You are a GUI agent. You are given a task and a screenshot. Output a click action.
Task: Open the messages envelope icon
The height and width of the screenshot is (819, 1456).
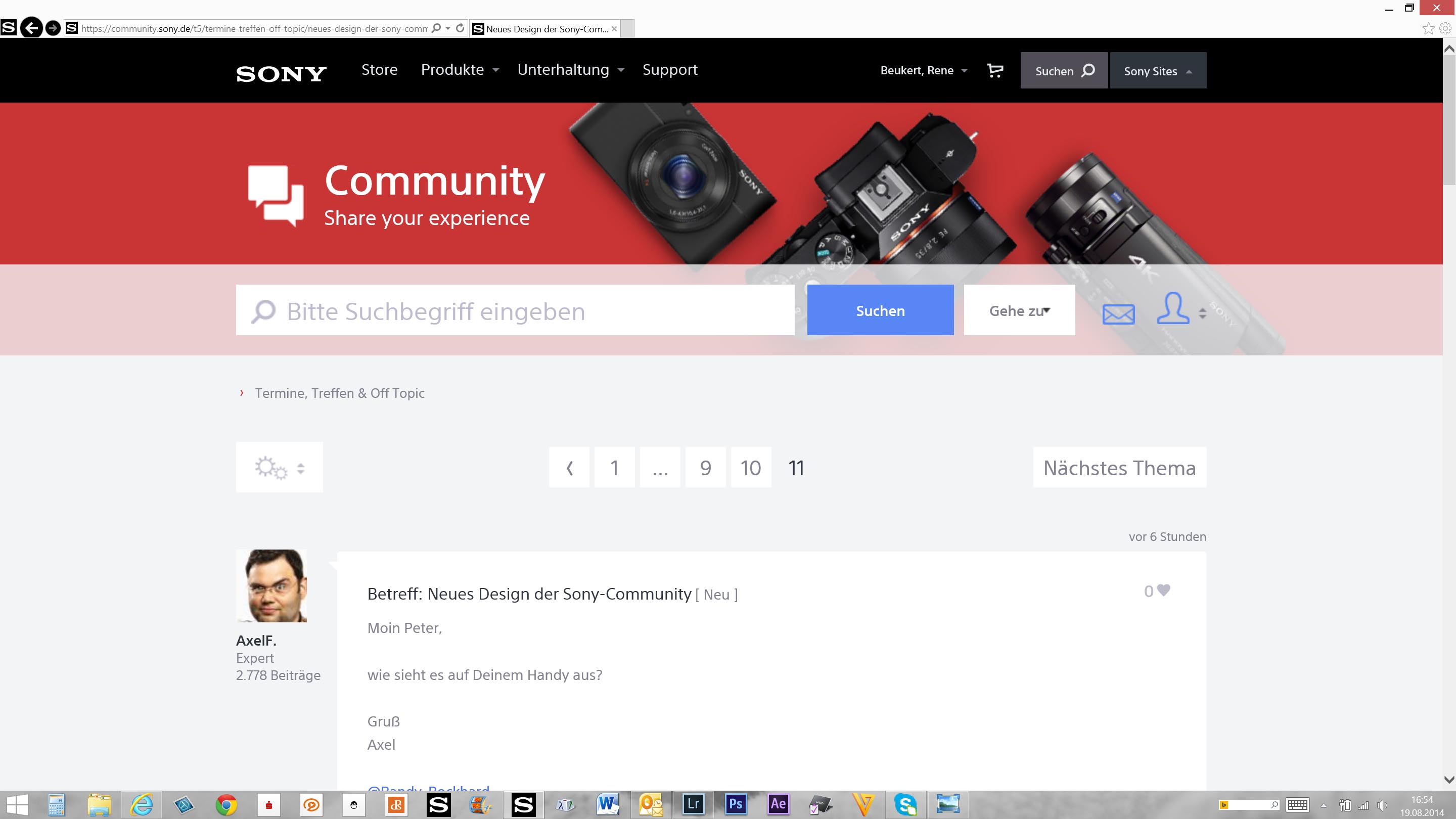tap(1118, 314)
